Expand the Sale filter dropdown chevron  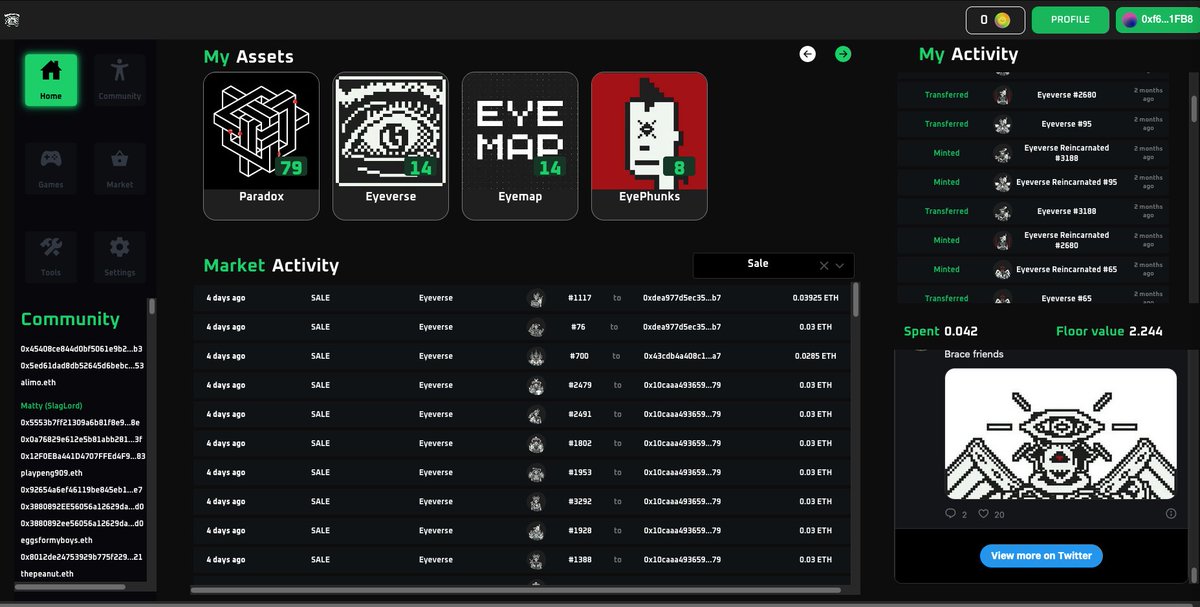[x=840, y=266]
